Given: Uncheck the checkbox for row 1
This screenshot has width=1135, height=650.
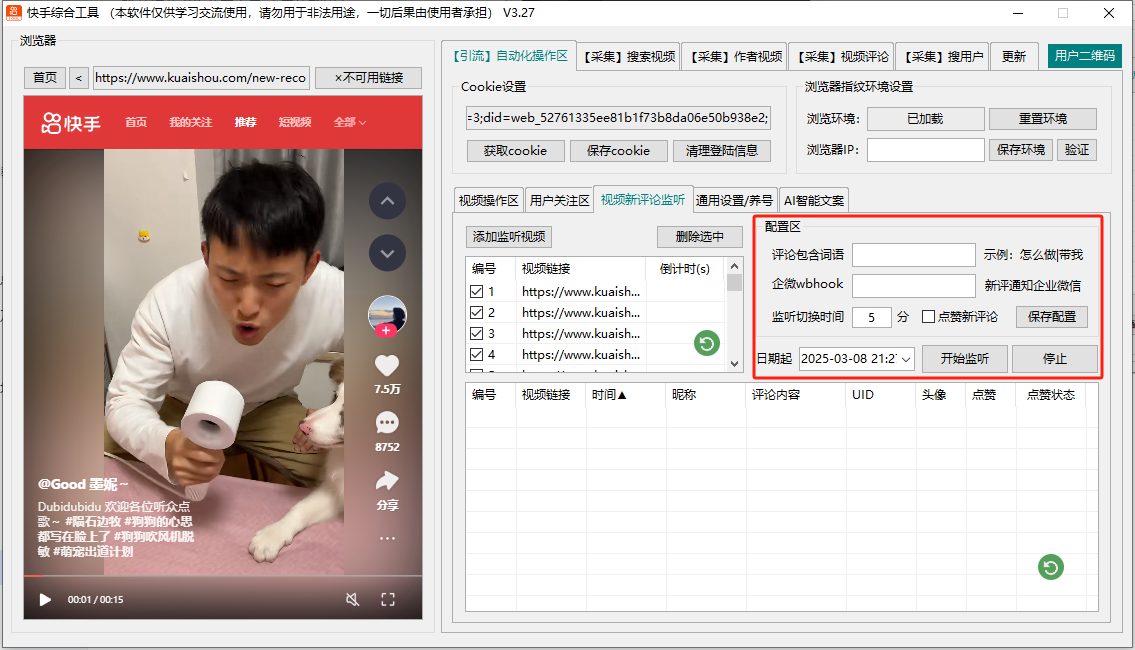Looking at the screenshot, I should click(x=477, y=292).
